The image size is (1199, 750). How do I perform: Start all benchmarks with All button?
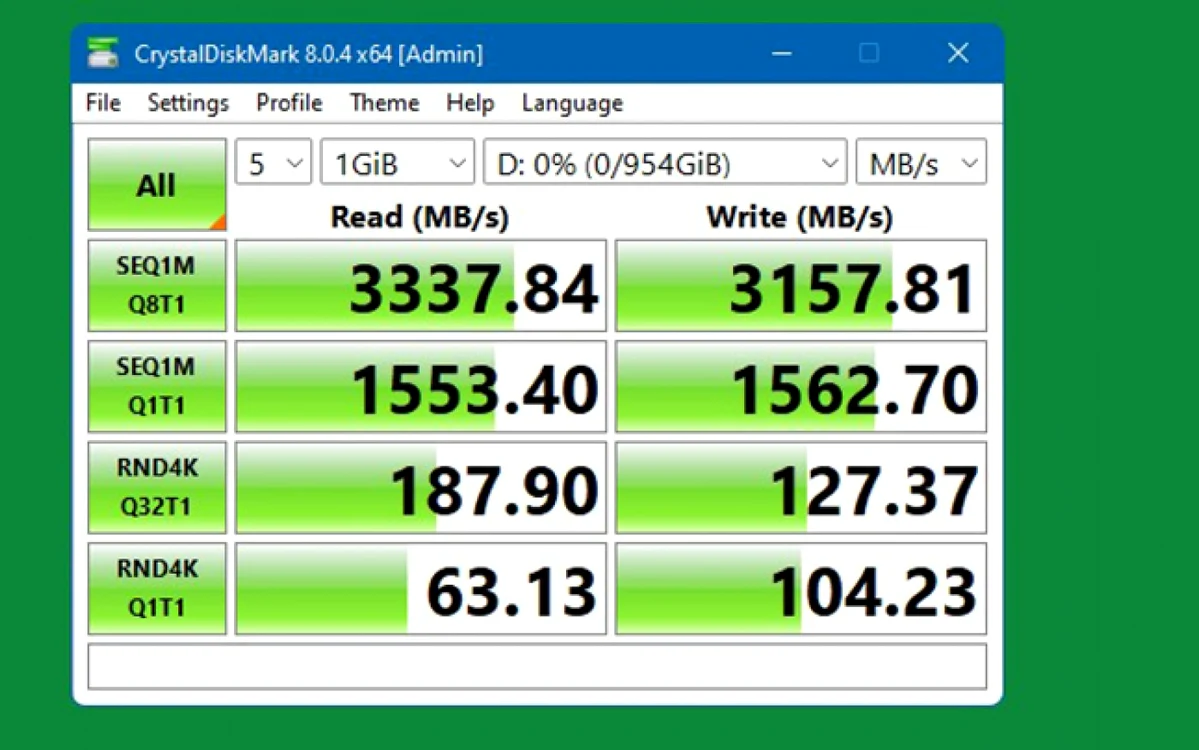(157, 184)
